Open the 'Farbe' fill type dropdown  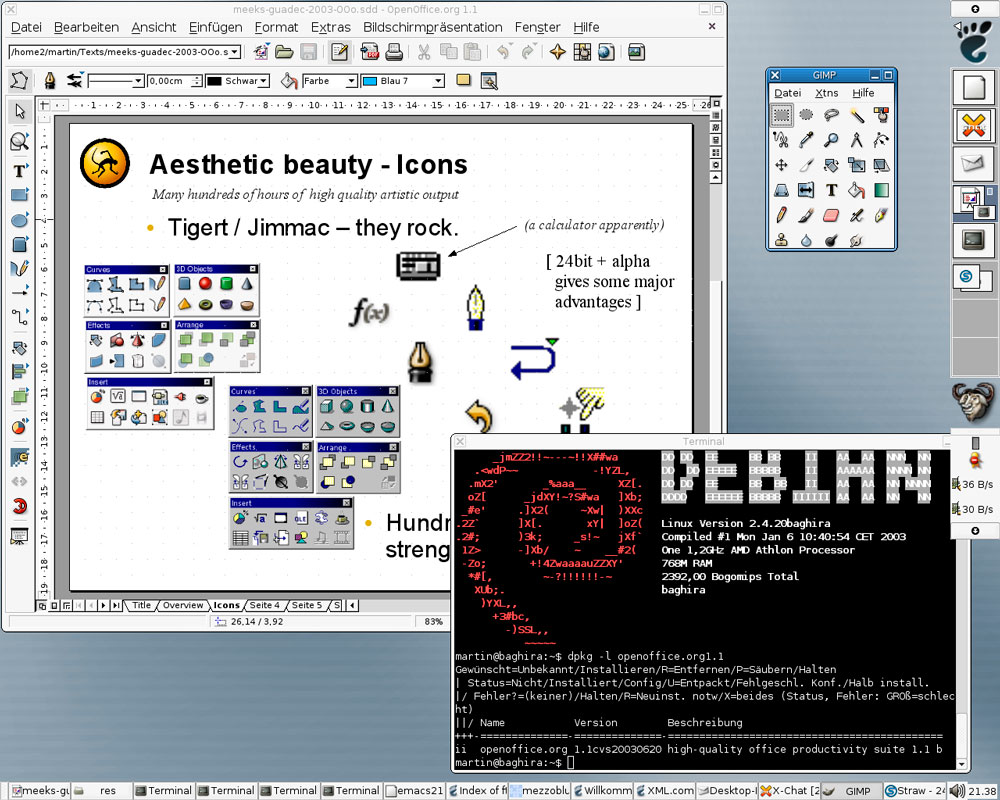tap(351, 81)
